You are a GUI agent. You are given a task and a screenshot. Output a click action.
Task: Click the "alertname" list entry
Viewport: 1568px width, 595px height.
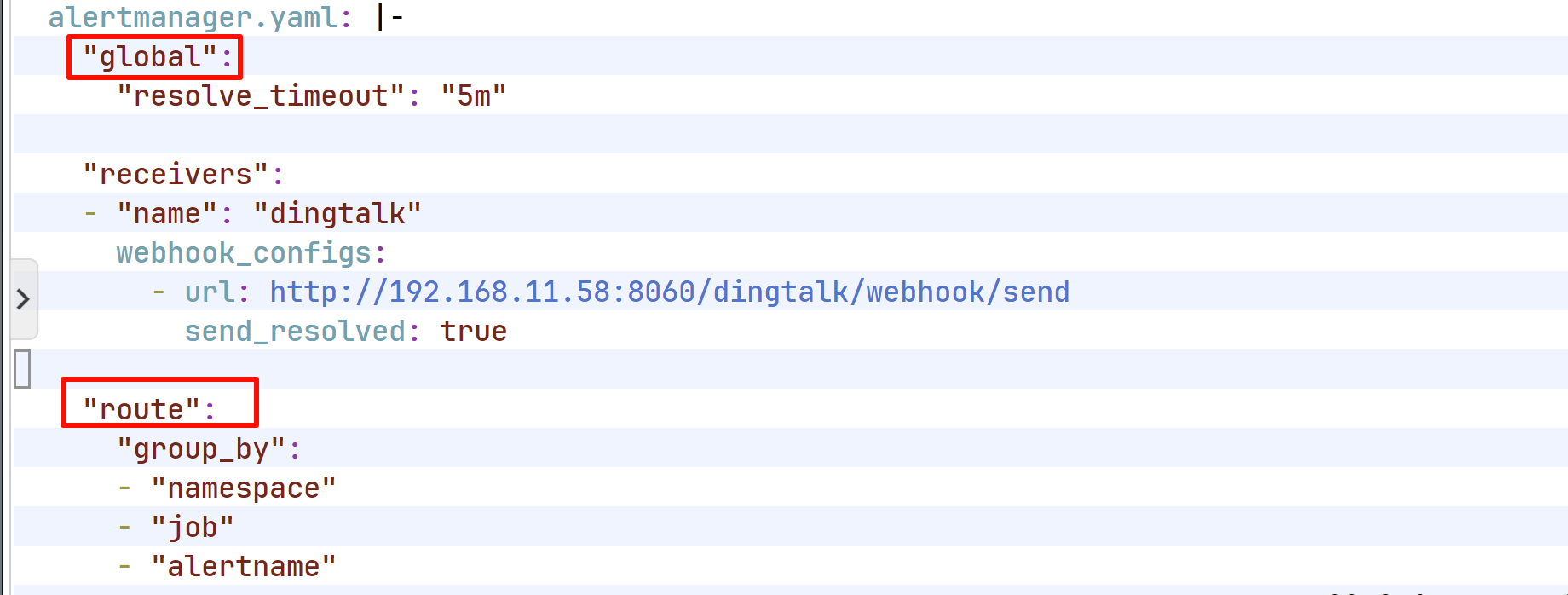click(244, 567)
